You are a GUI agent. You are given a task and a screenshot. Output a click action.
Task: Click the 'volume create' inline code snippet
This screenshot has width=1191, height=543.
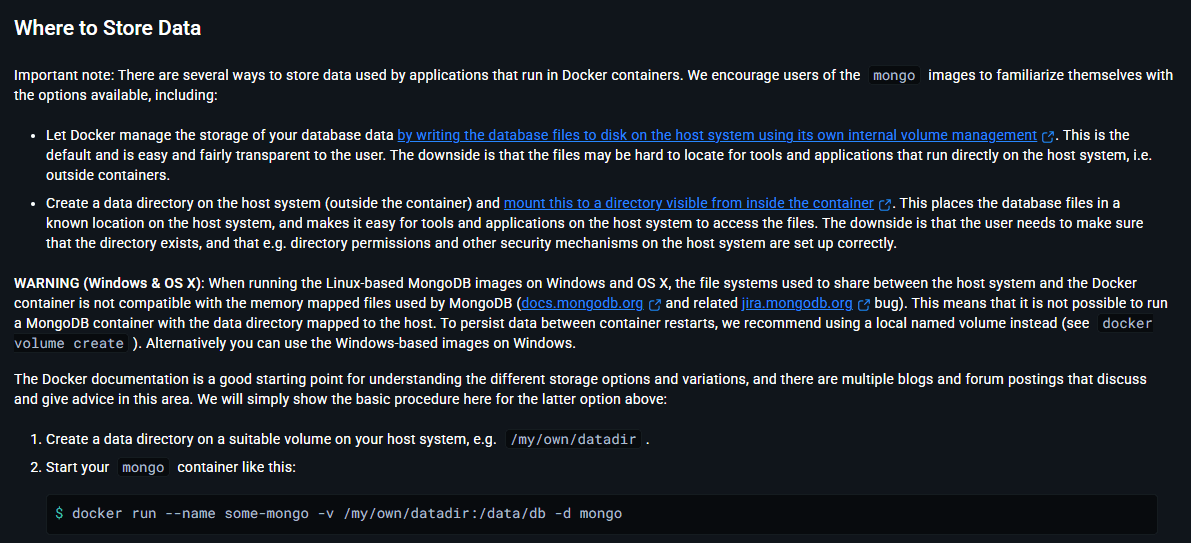coord(70,343)
